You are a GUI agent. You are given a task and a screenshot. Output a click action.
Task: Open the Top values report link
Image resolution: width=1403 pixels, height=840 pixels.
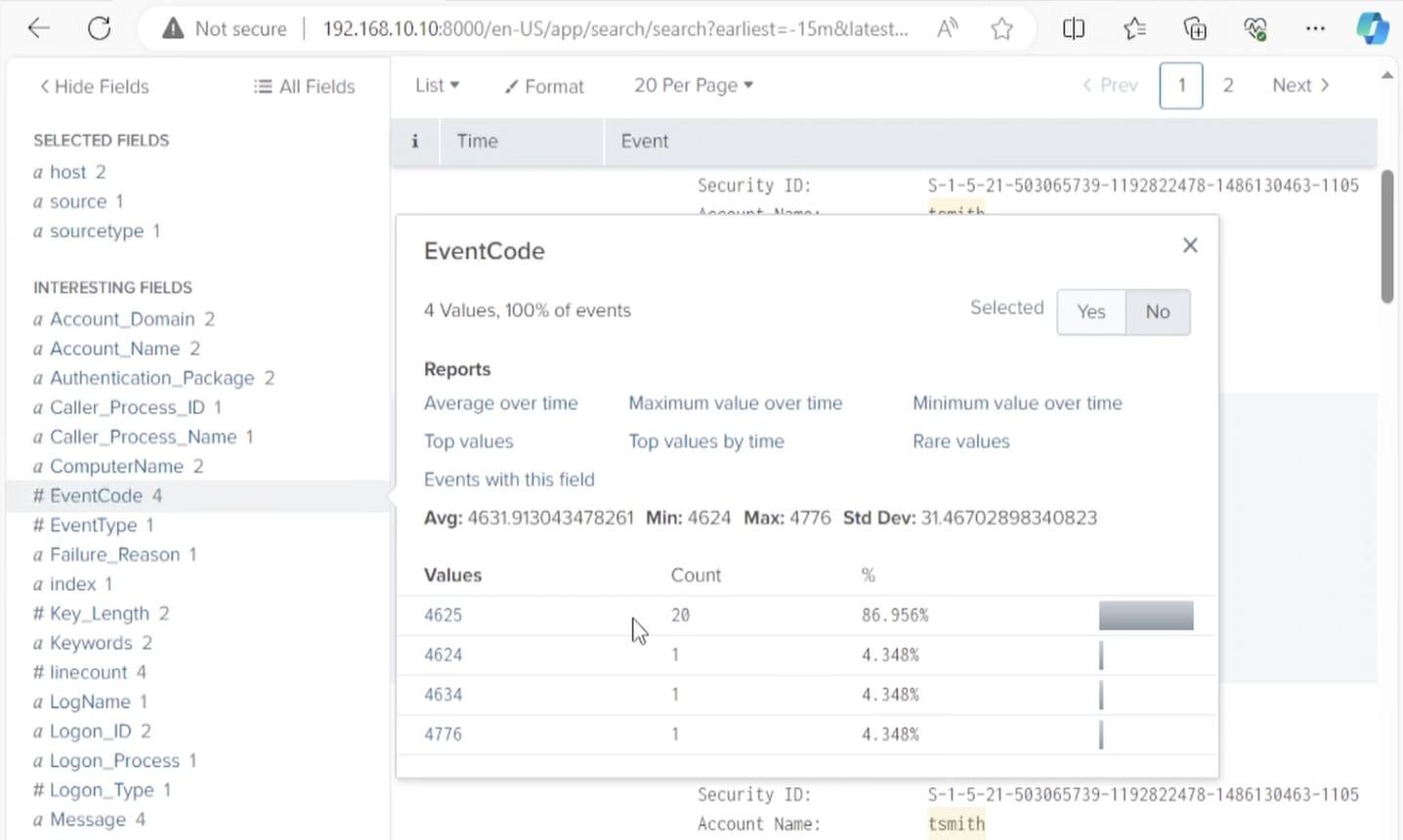pyautogui.click(x=468, y=441)
